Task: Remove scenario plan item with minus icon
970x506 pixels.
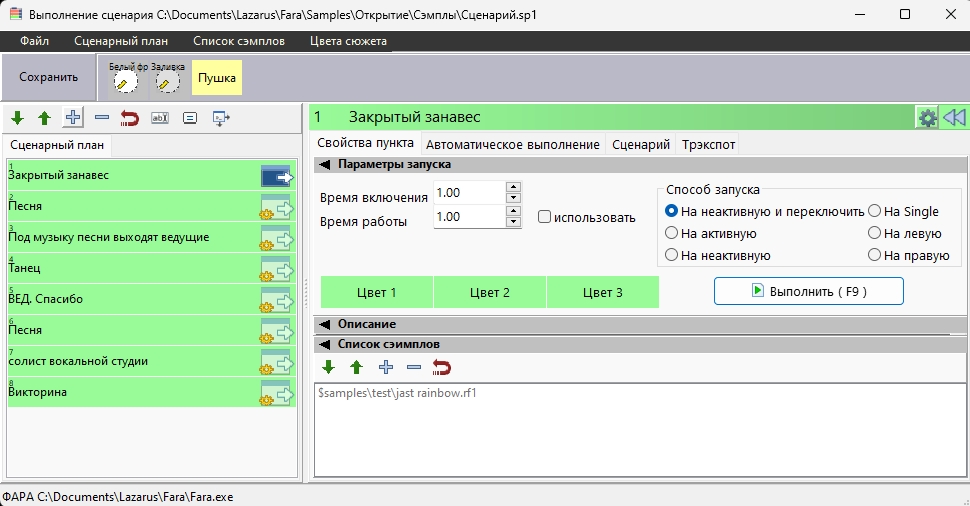Action: 102,118
